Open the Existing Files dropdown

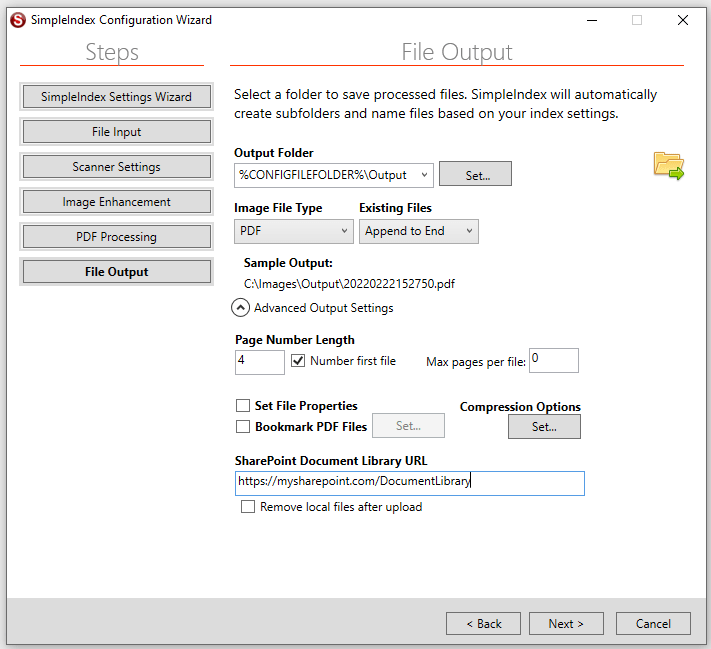[x=419, y=231]
